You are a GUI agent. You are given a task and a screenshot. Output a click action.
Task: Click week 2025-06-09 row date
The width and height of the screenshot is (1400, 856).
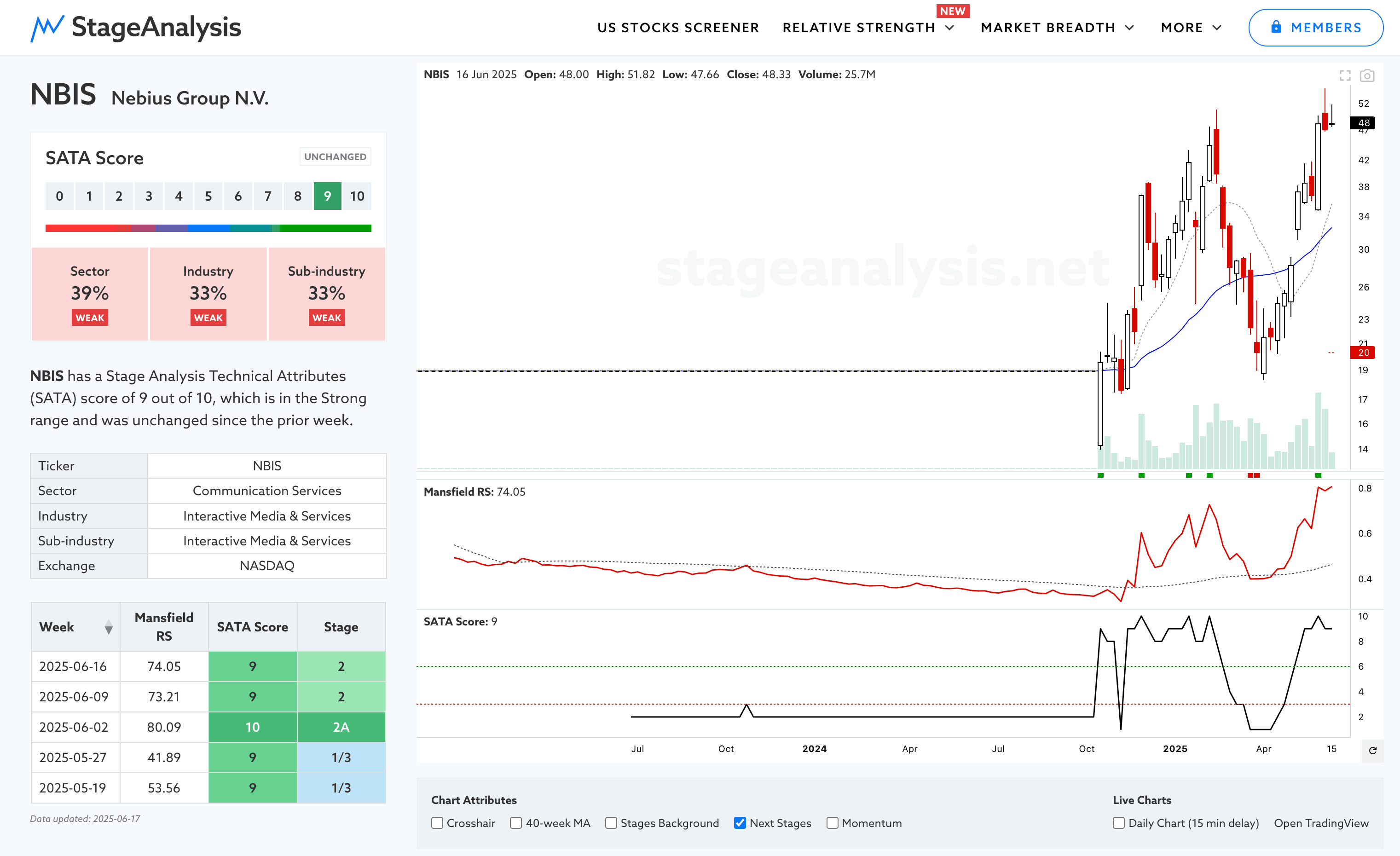pos(74,696)
